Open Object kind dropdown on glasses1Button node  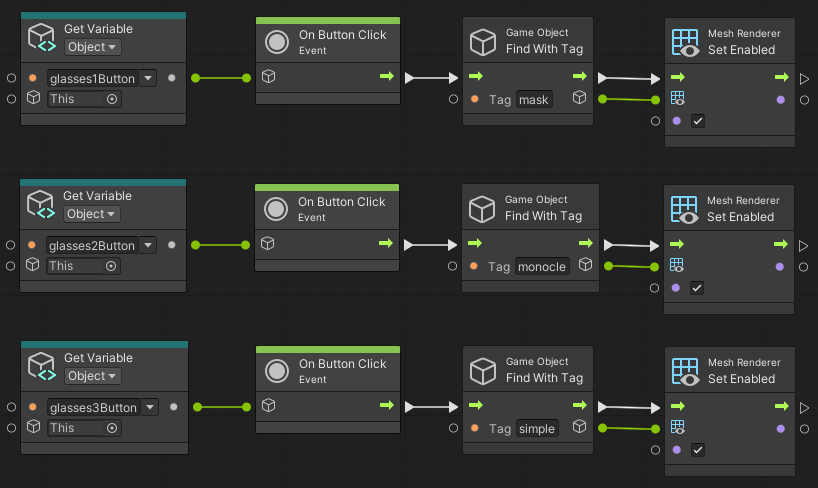(x=92, y=47)
